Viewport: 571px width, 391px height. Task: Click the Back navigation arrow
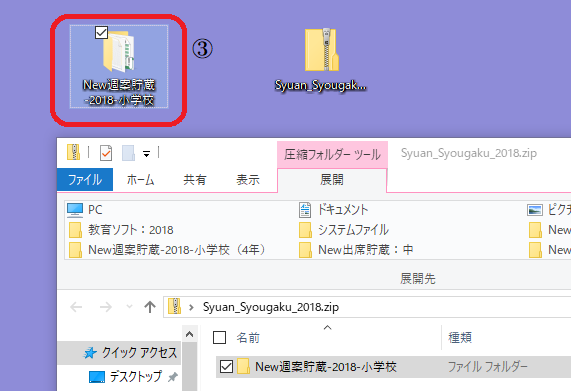coord(76,307)
